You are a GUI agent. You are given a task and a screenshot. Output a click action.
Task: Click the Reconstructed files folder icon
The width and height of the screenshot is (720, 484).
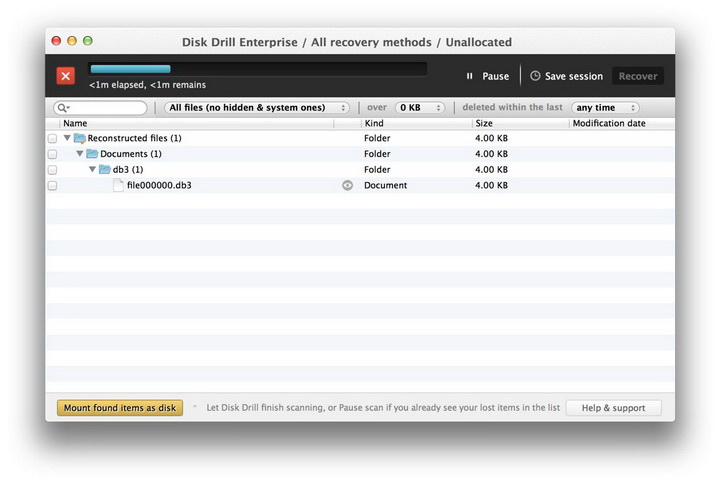80,139
